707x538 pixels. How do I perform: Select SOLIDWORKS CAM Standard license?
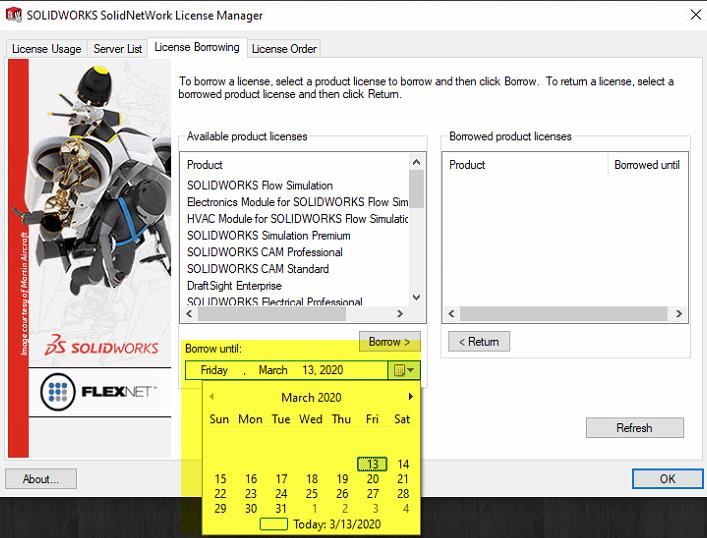tap(258, 269)
